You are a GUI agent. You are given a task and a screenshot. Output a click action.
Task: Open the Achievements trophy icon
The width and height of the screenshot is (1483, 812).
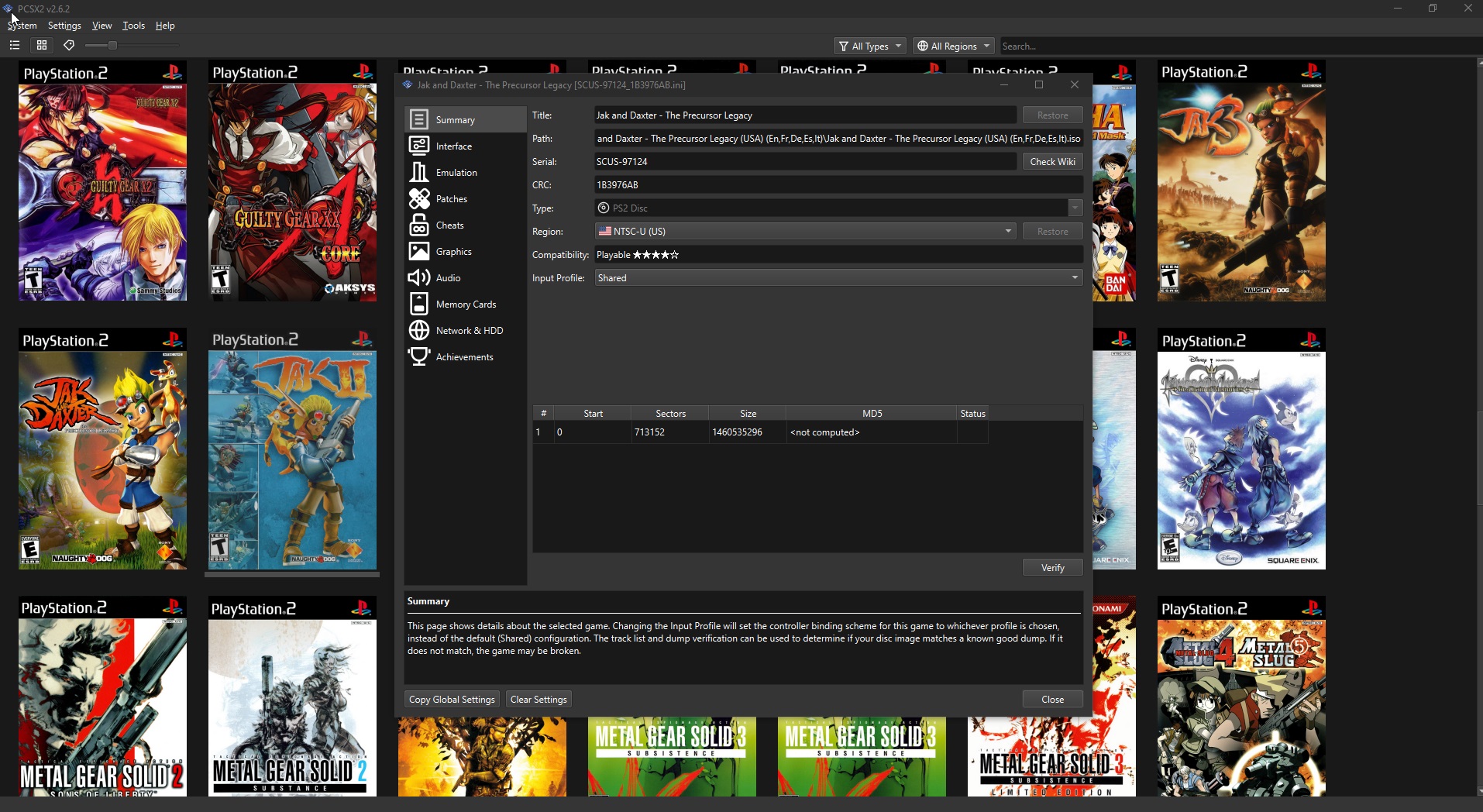419,356
